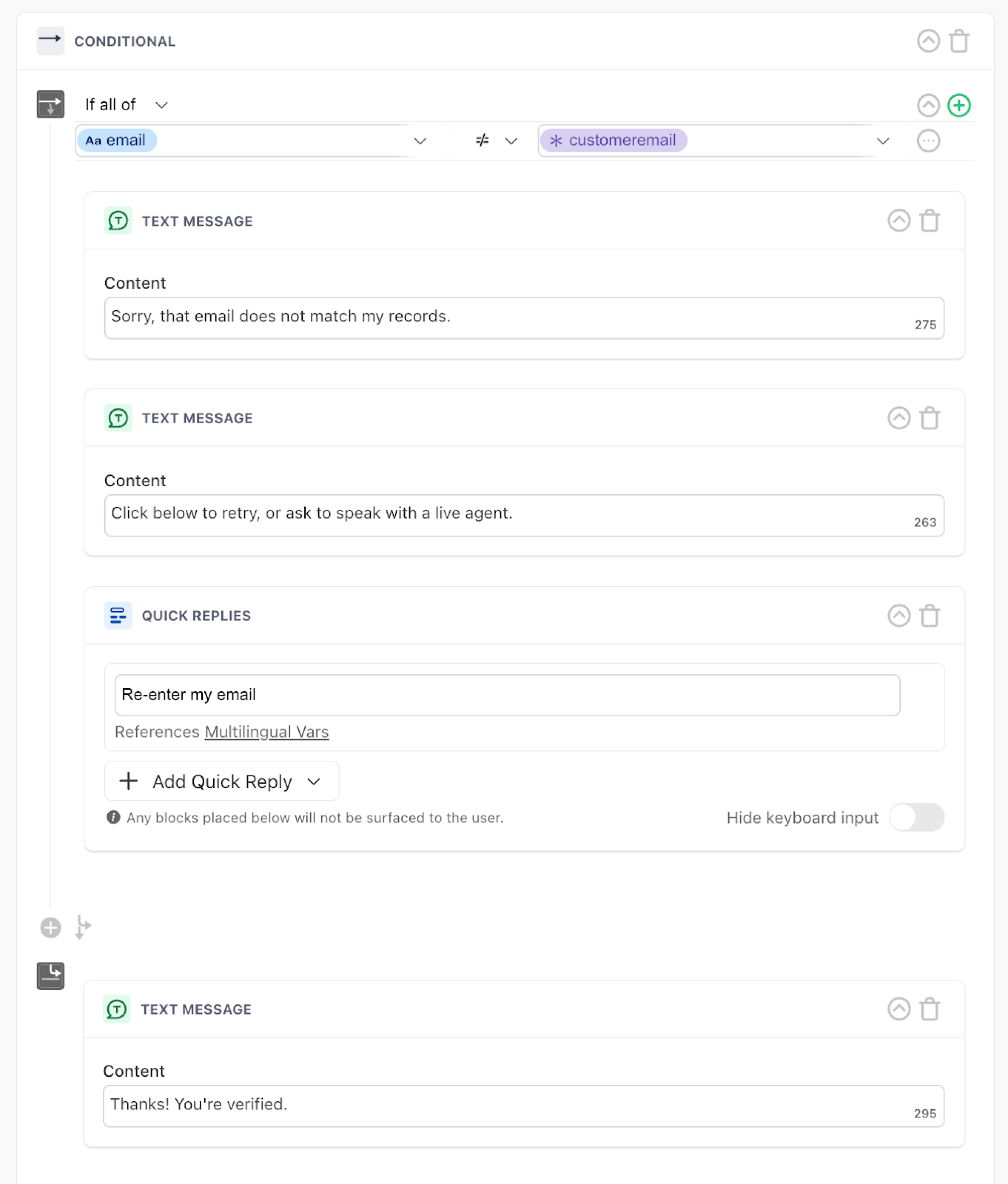This screenshot has width=1008, height=1184.
Task: Delete the Quick Replies block
Action: pyautogui.click(x=929, y=615)
